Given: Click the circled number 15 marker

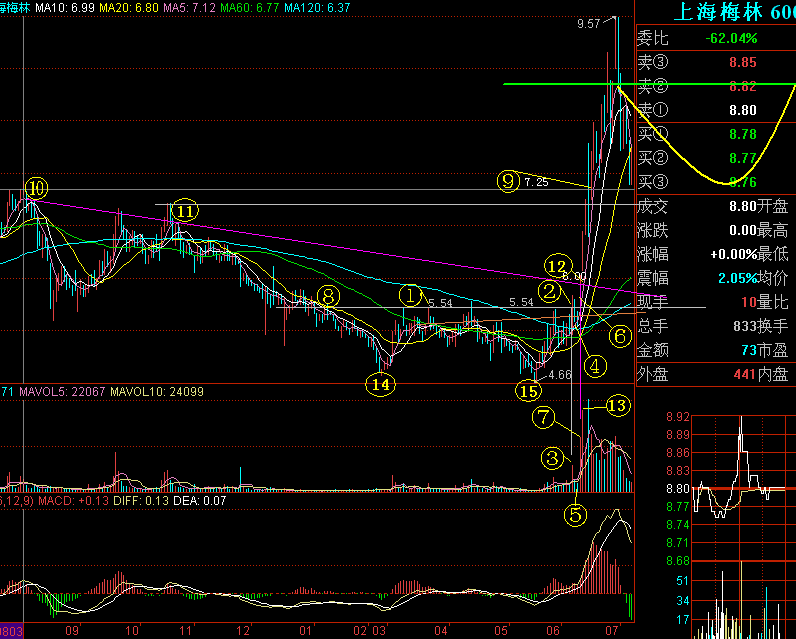Looking at the screenshot, I should point(529,390).
